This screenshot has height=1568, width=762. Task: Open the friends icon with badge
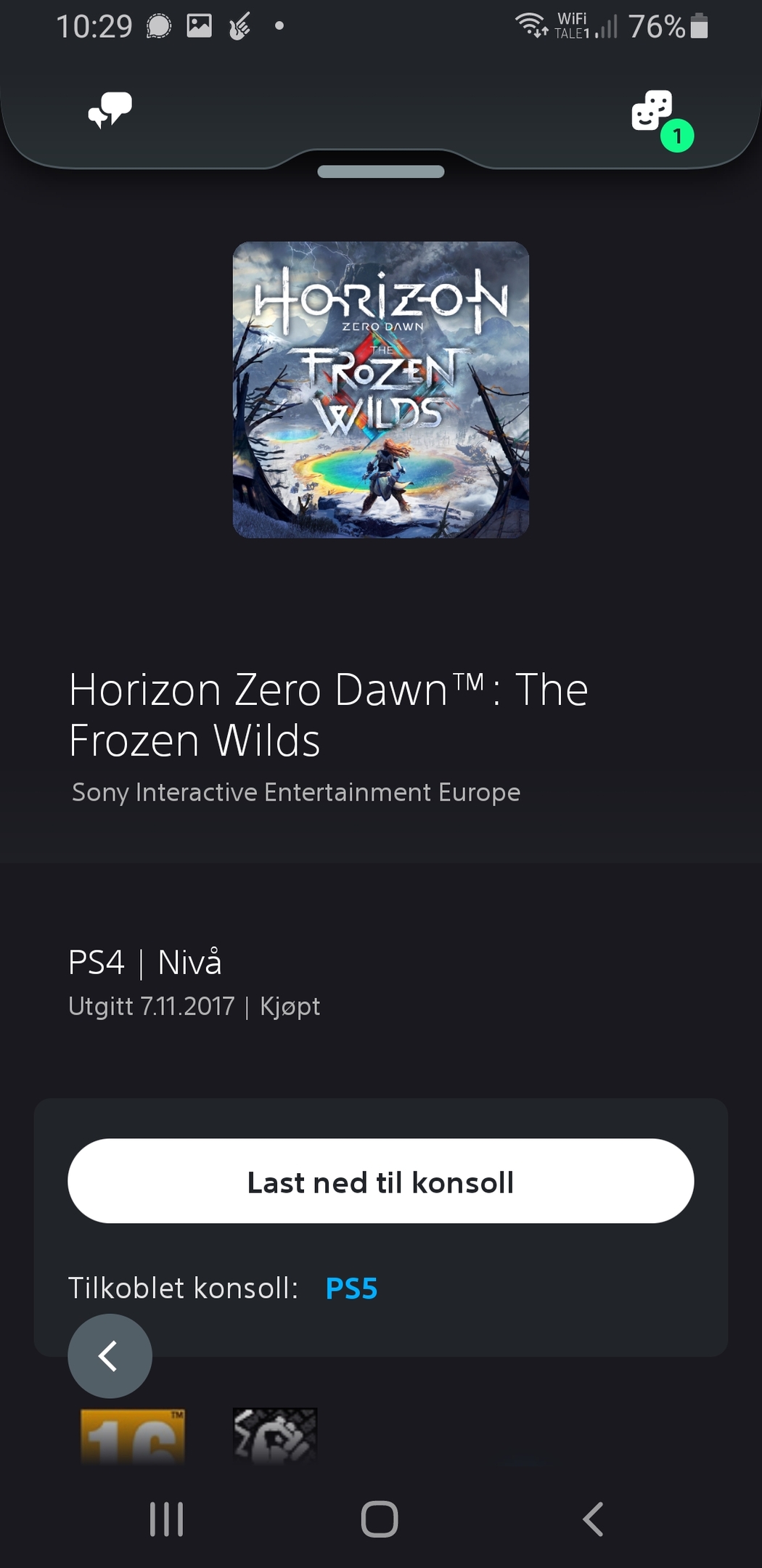click(x=652, y=111)
